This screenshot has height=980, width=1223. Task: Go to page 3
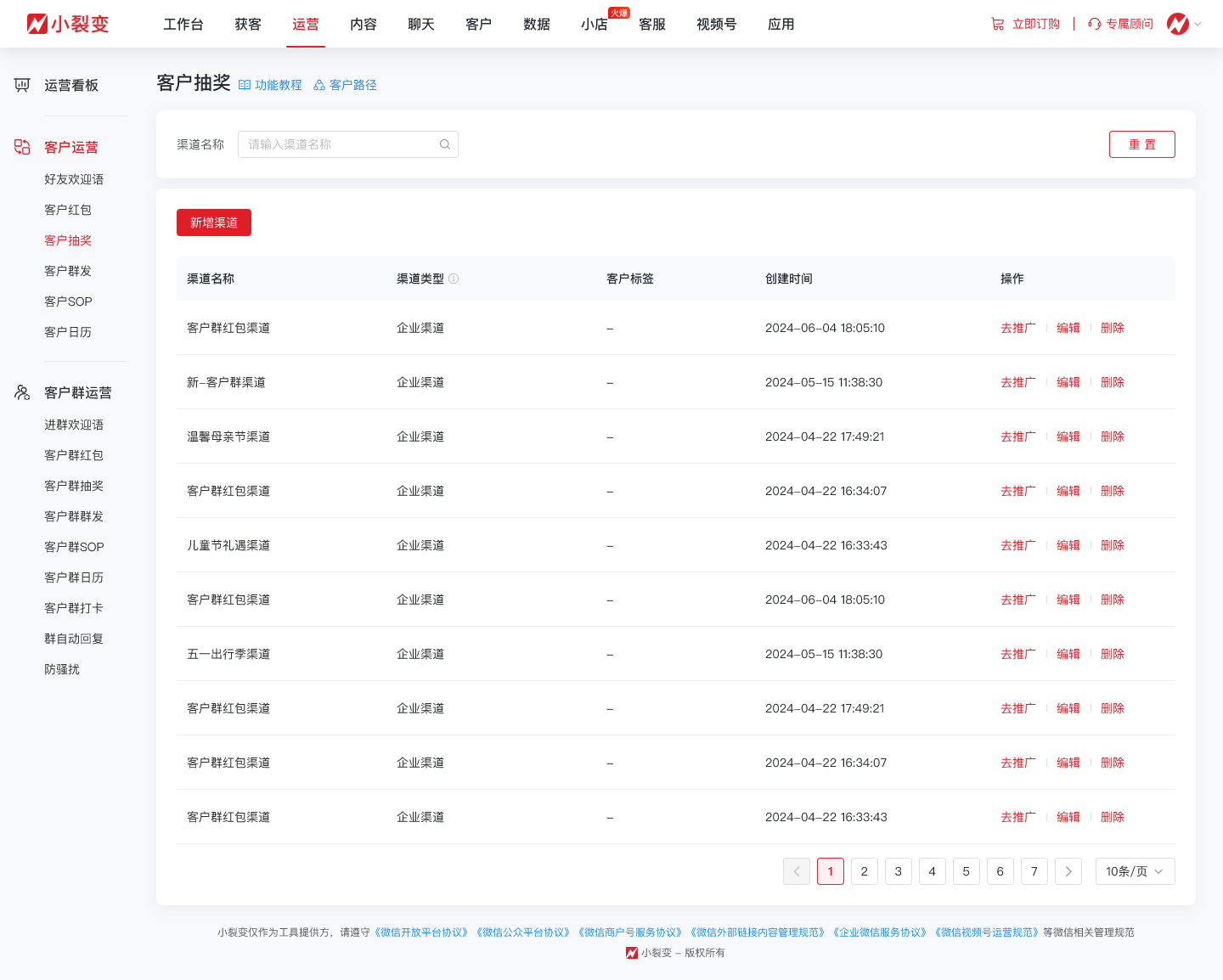pyautogui.click(x=899, y=871)
